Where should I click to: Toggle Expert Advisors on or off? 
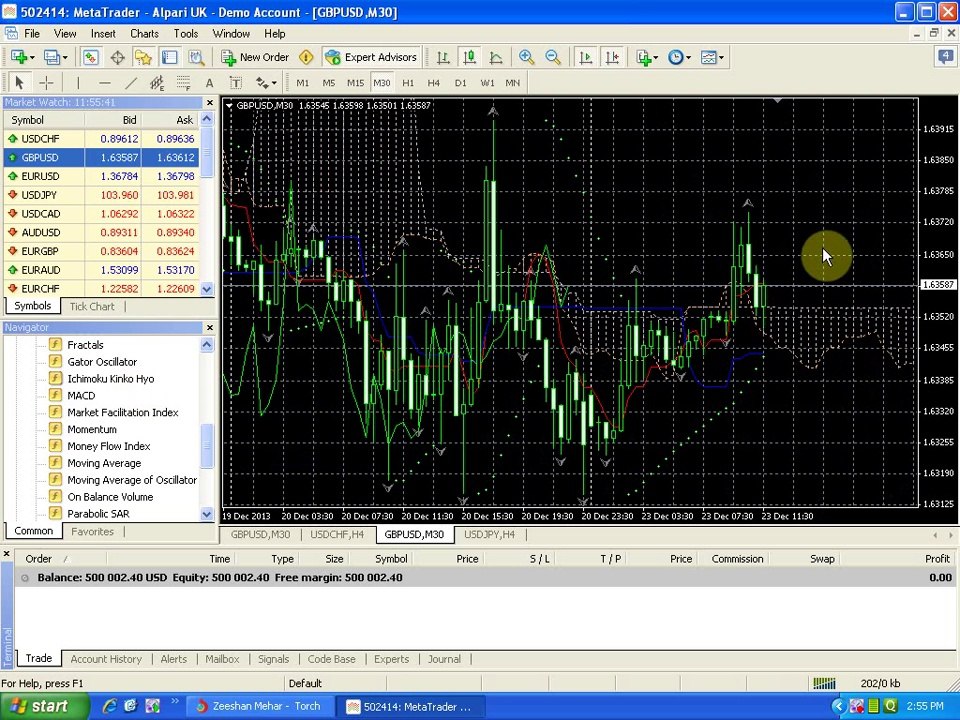[x=371, y=58]
